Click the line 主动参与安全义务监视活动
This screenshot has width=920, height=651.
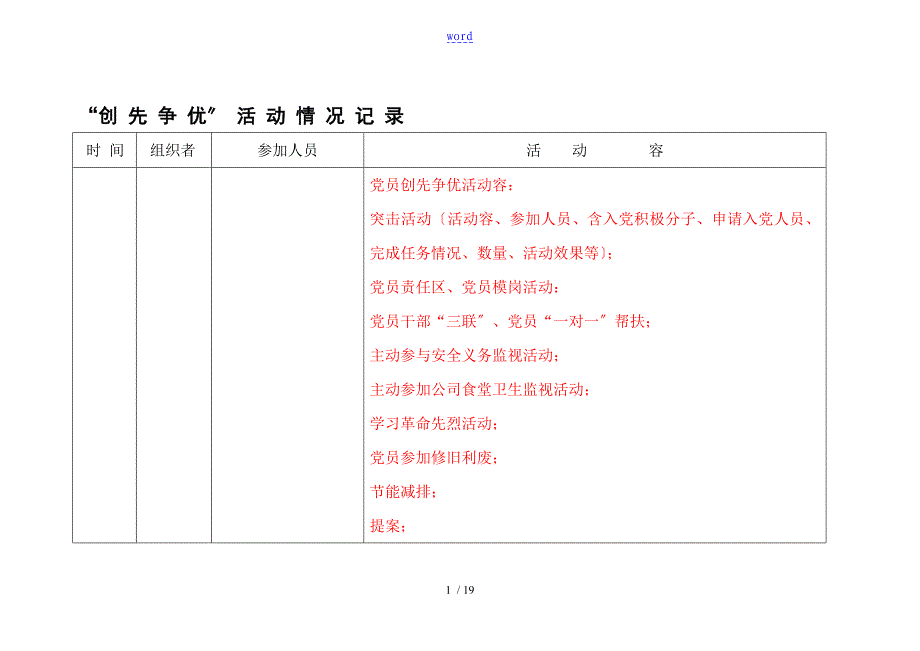pyautogui.click(x=466, y=356)
